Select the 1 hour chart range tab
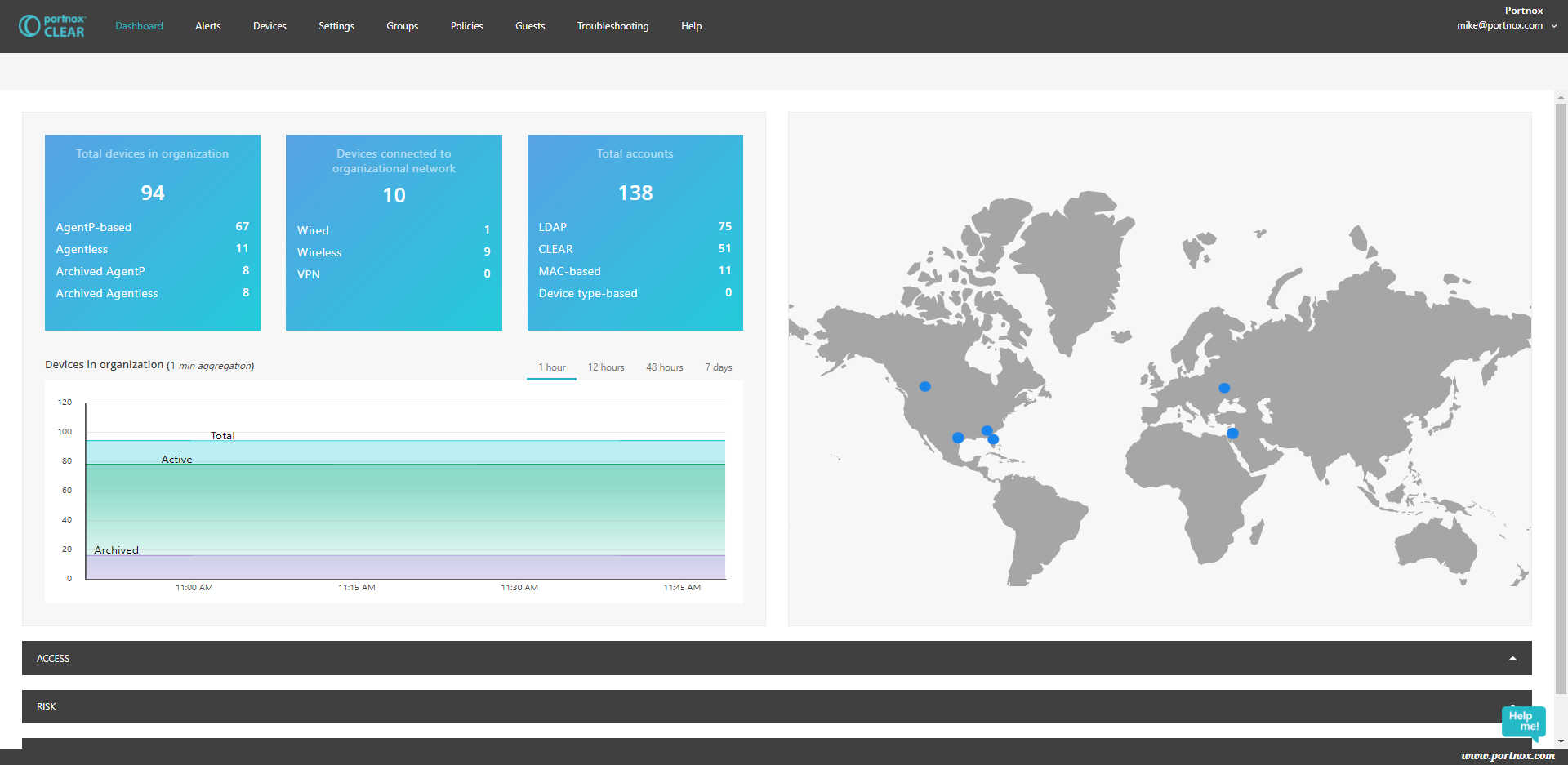Screen dimensions: 1568x765 point(552,367)
